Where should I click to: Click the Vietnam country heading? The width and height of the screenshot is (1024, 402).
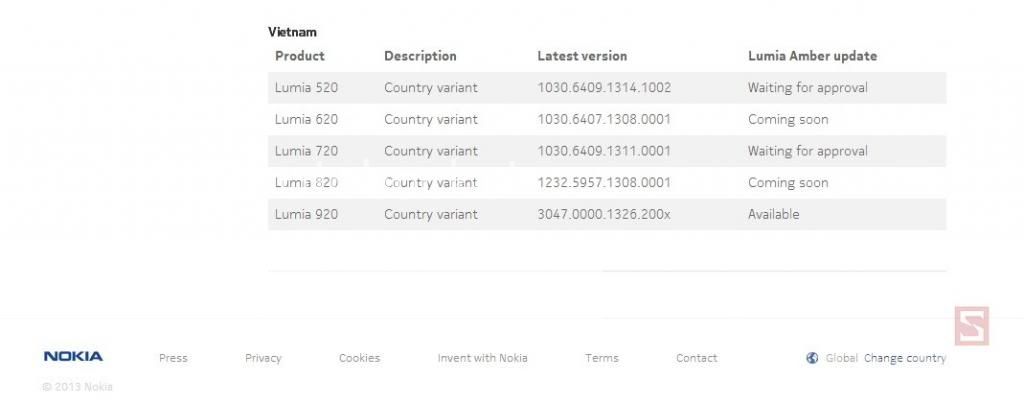click(x=292, y=31)
